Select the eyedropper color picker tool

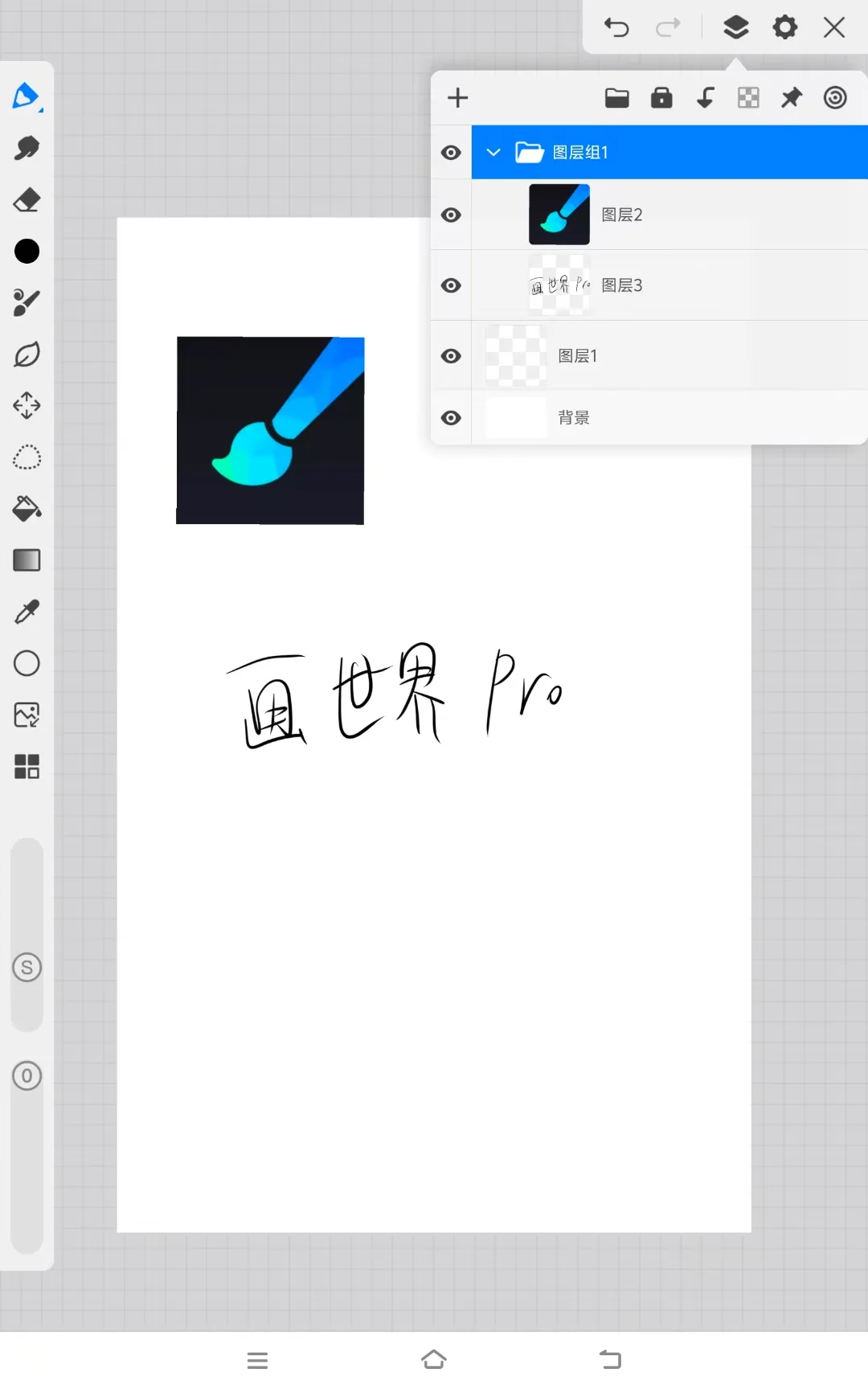[27, 612]
